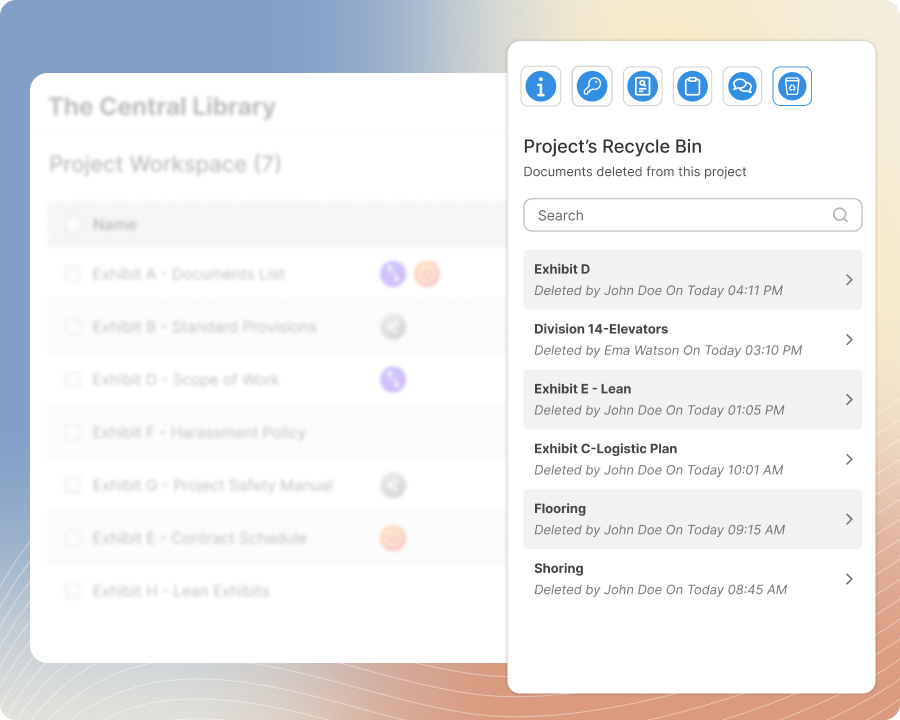Open the contact document icon tab
This screenshot has width=900, height=720.
642,87
